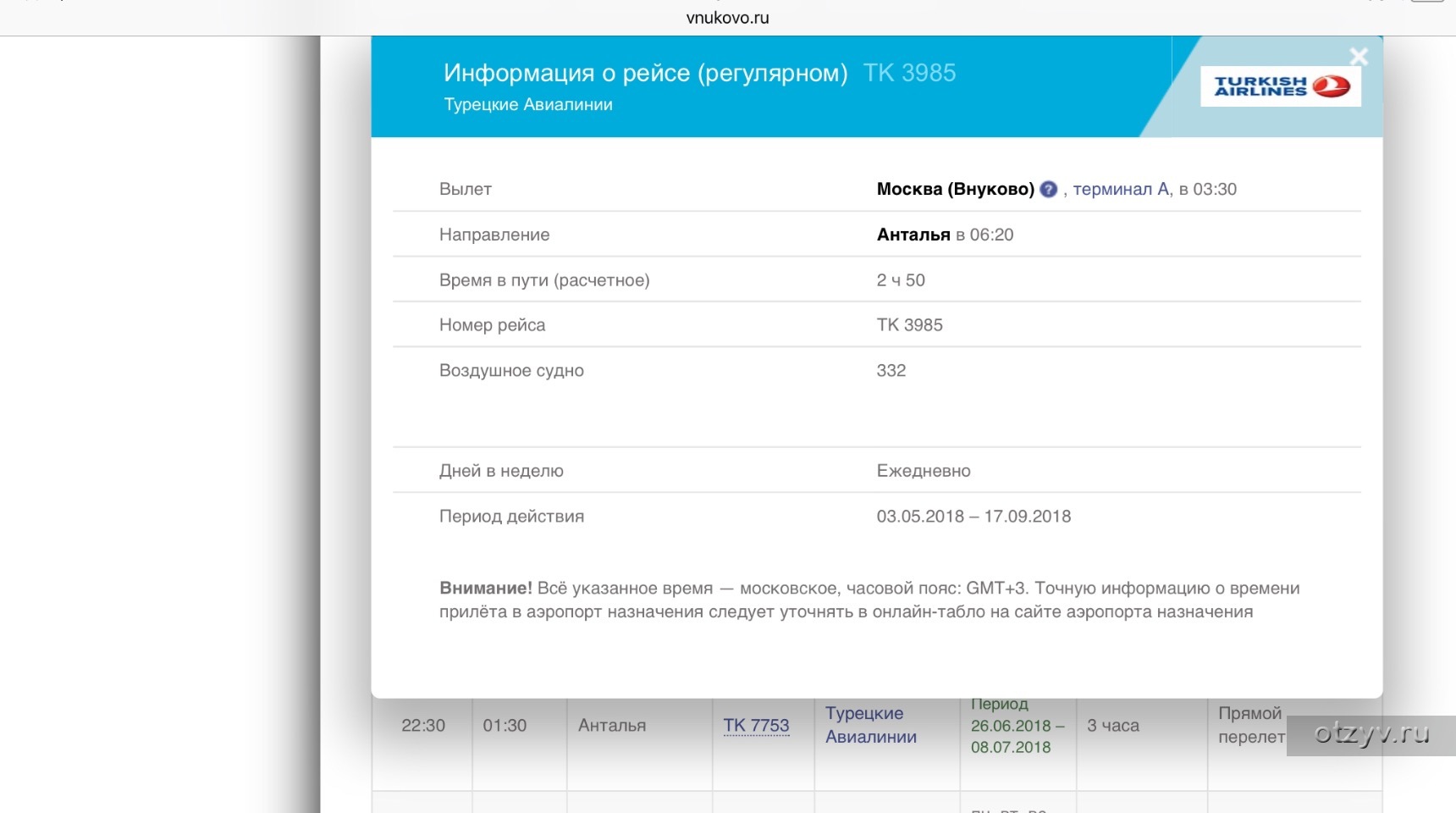Select the TK 3985 title in header

[910, 73]
